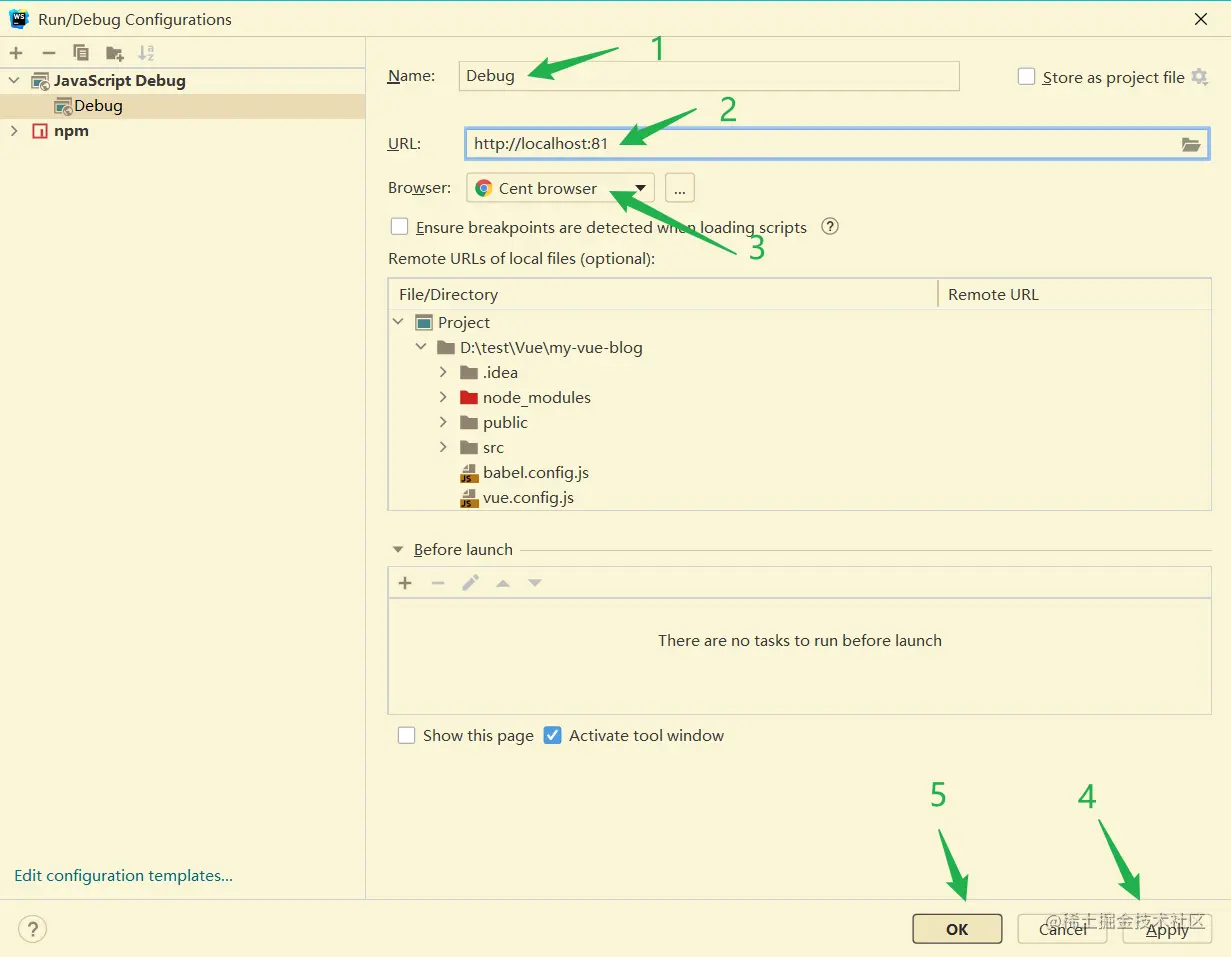Open 'Edit configuration templates...'
Viewport: 1231px width, 957px height.
point(122,875)
